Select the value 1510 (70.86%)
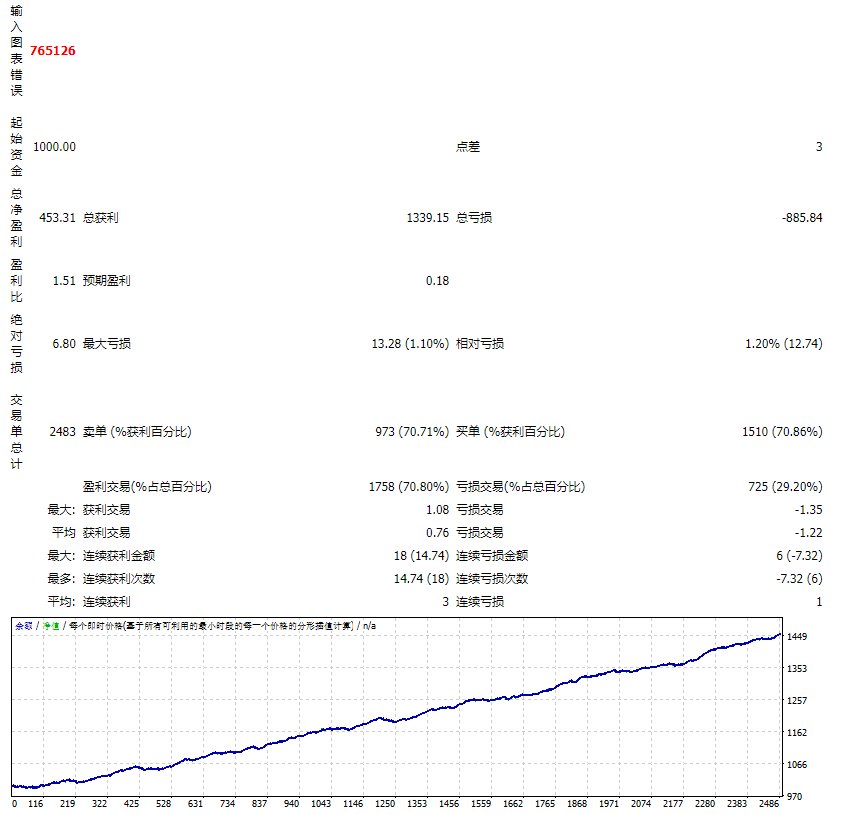 tap(782, 432)
